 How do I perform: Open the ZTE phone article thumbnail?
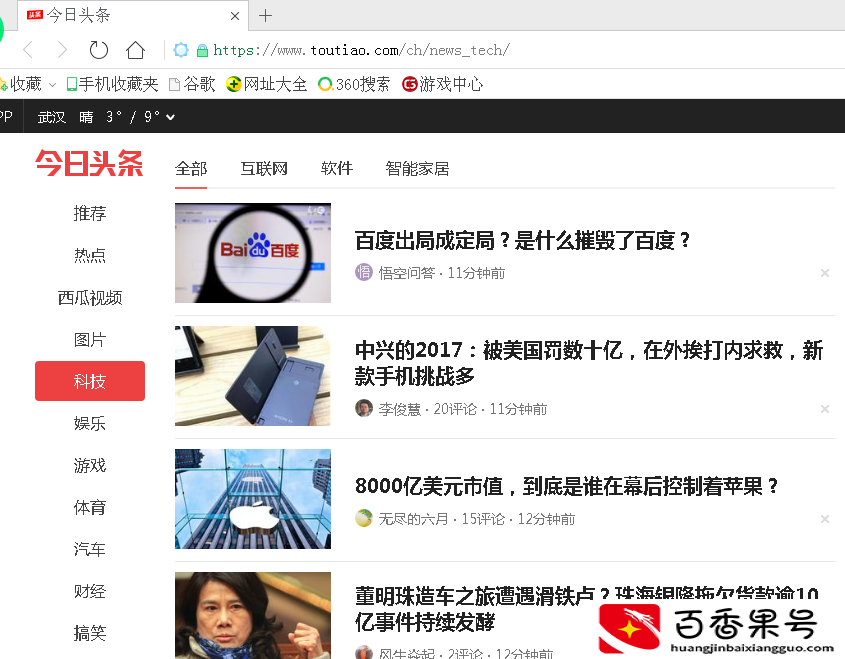click(253, 376)
